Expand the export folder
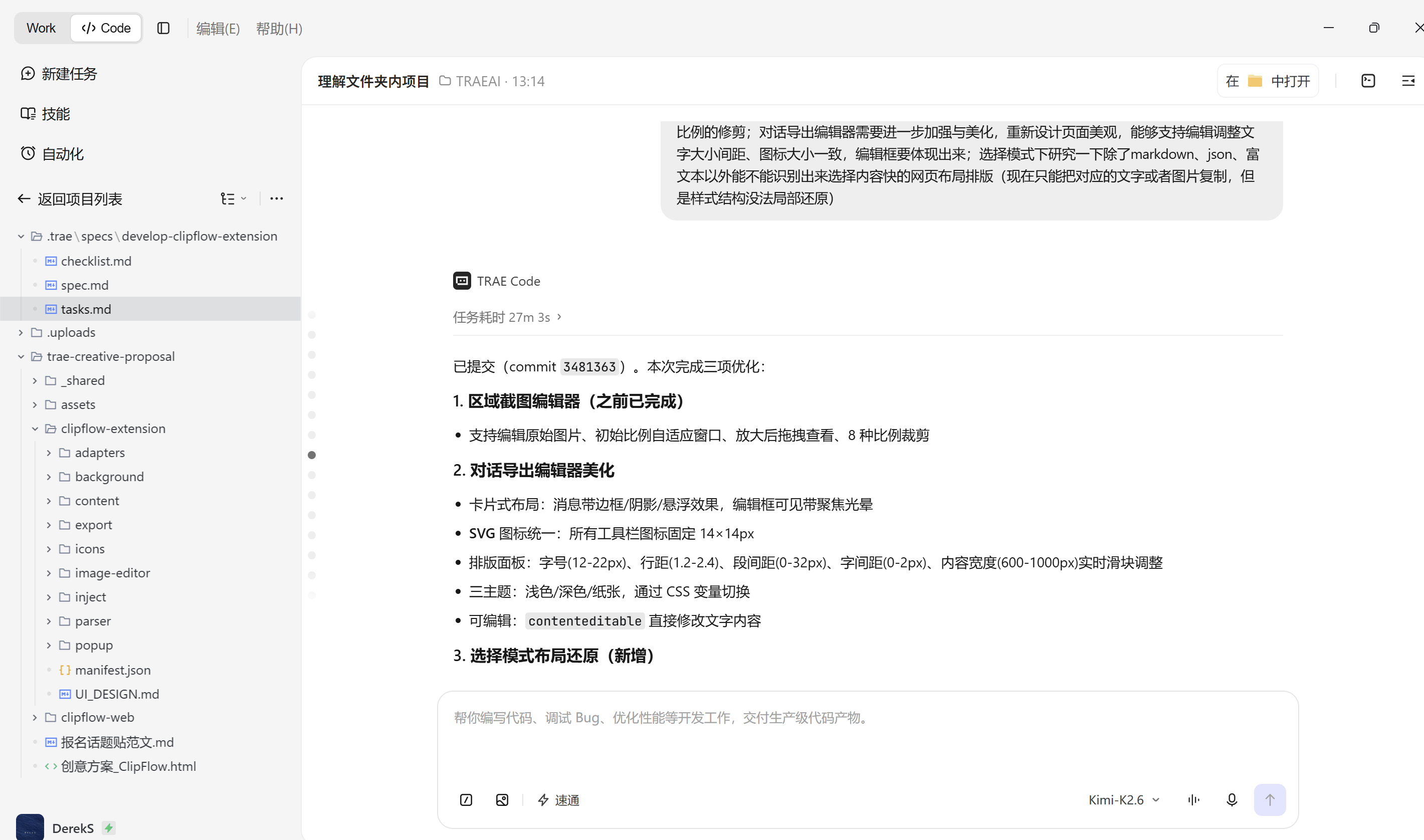 tap(49, 525)
